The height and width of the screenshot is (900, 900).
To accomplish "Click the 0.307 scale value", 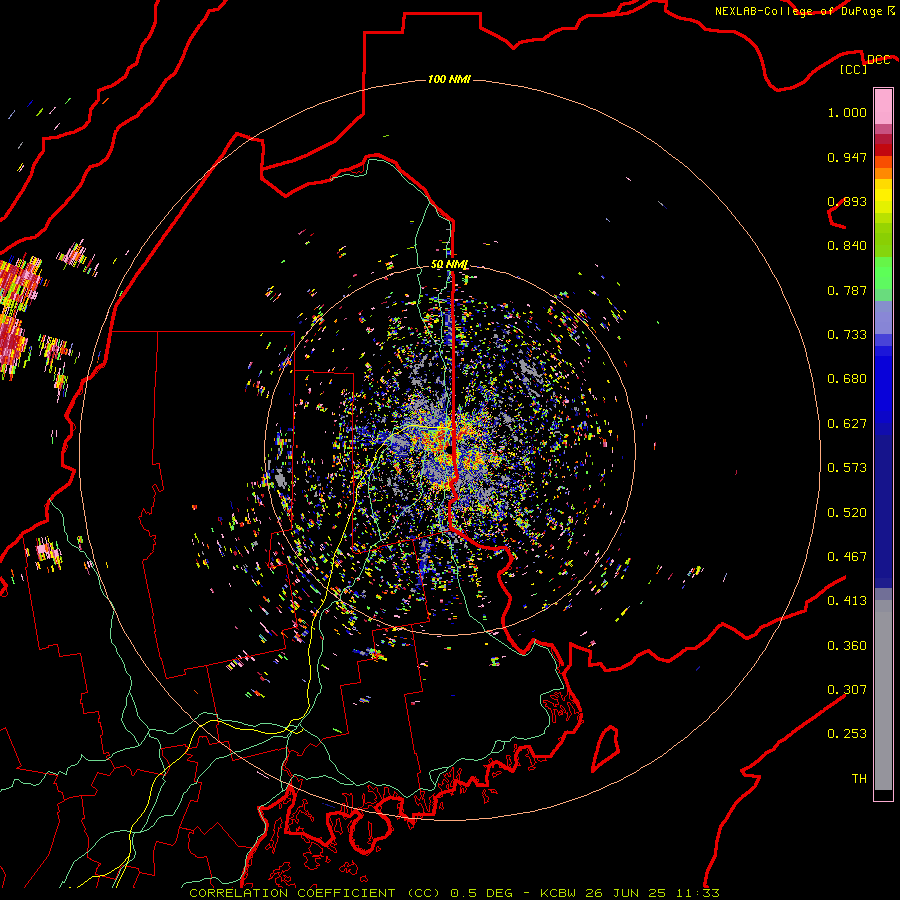I will click(847, 690).
